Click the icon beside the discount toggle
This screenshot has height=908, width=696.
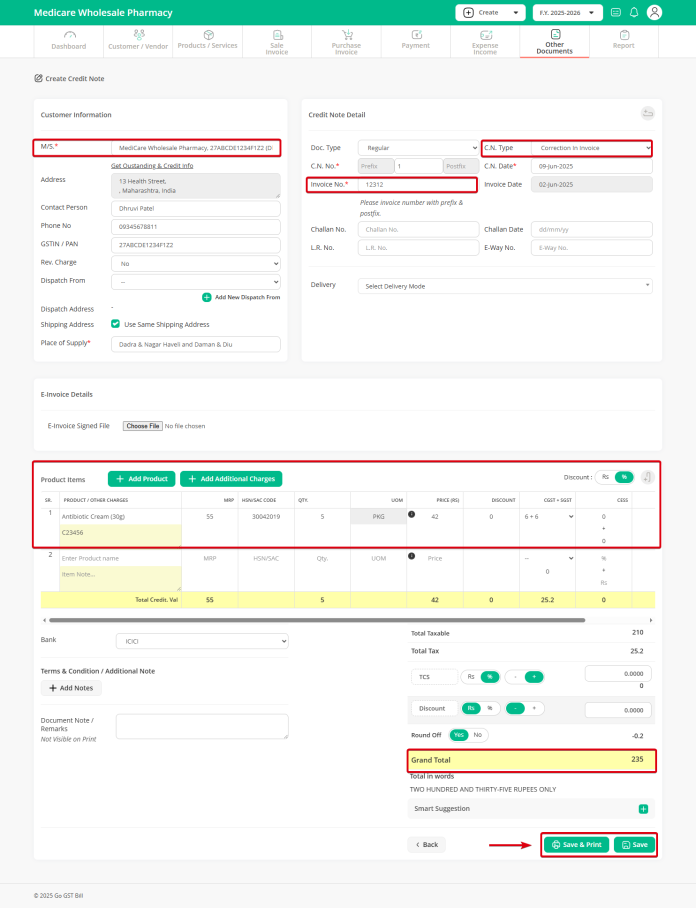tap(647, 477)
